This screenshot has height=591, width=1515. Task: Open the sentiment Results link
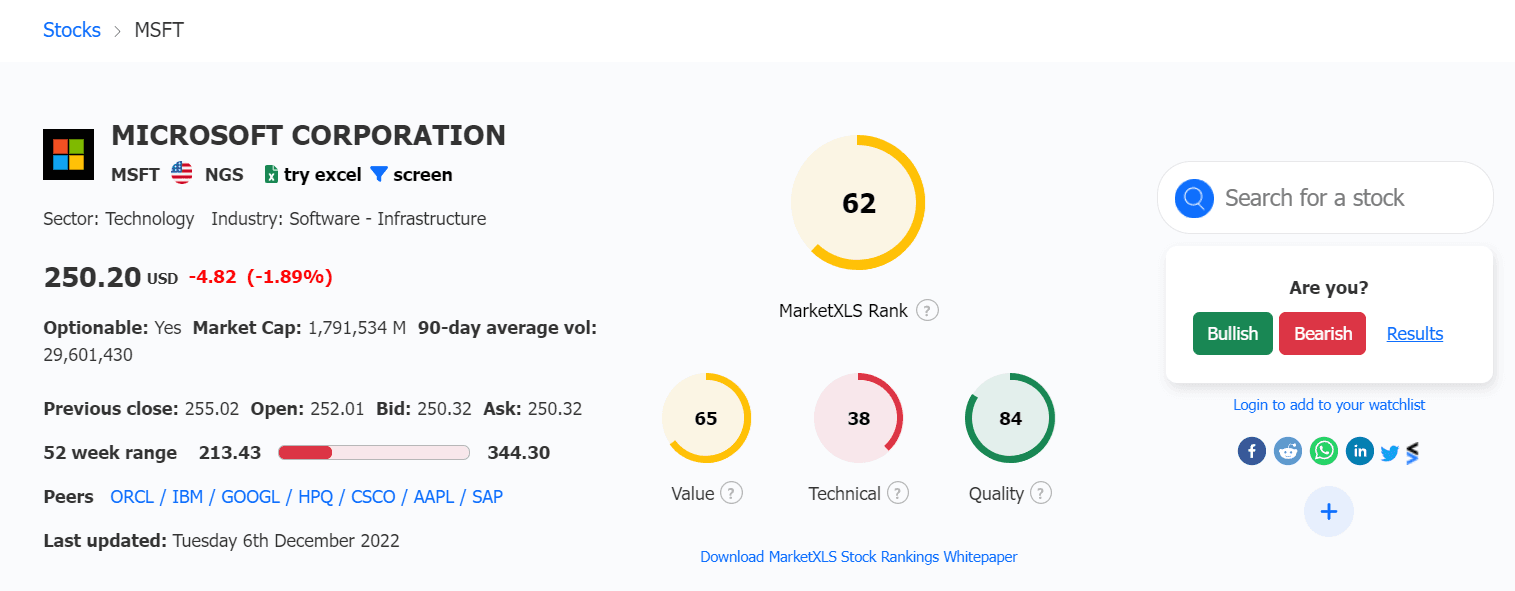[x=1414, y=333]
